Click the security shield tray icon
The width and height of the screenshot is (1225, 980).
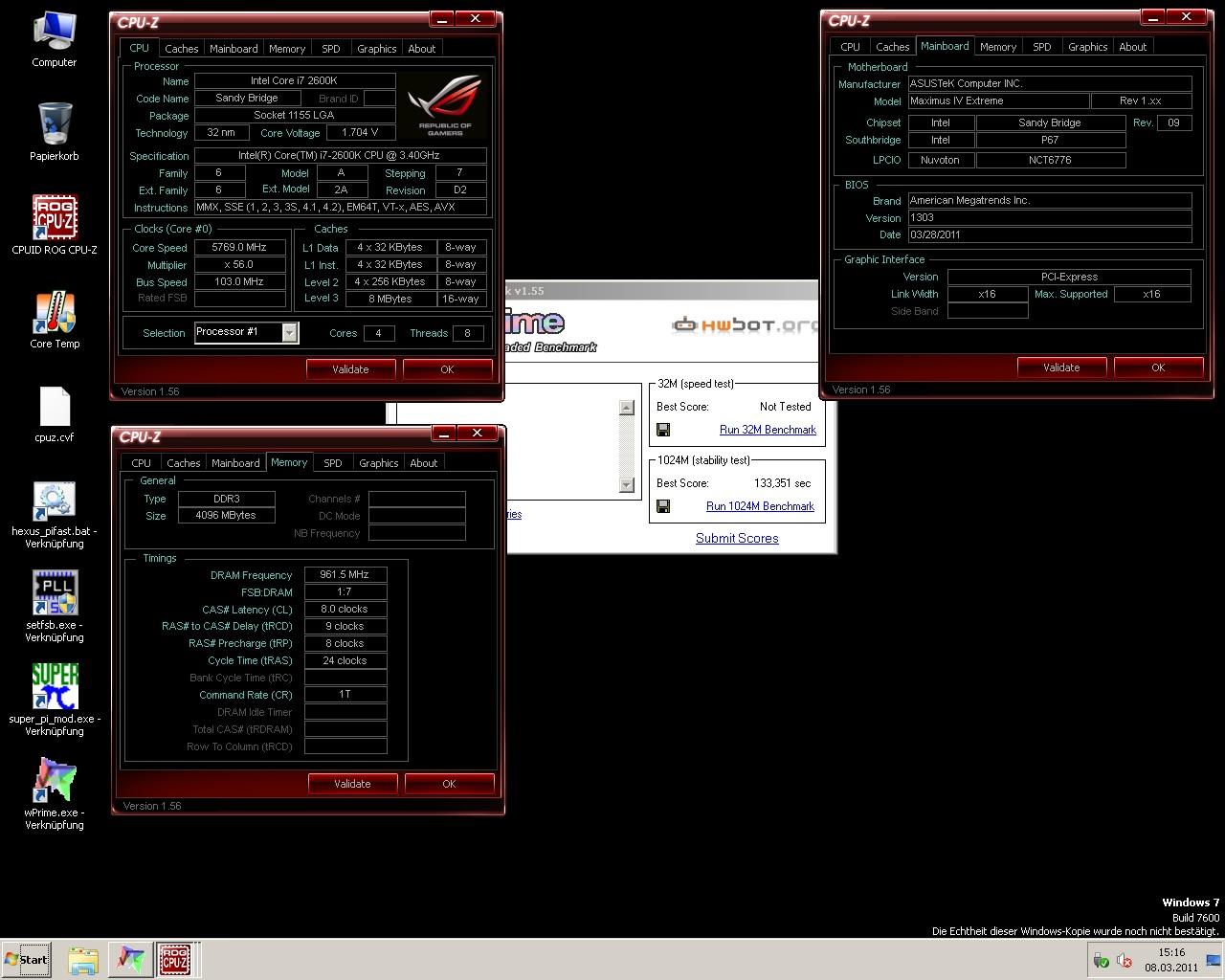(1102, 961)
